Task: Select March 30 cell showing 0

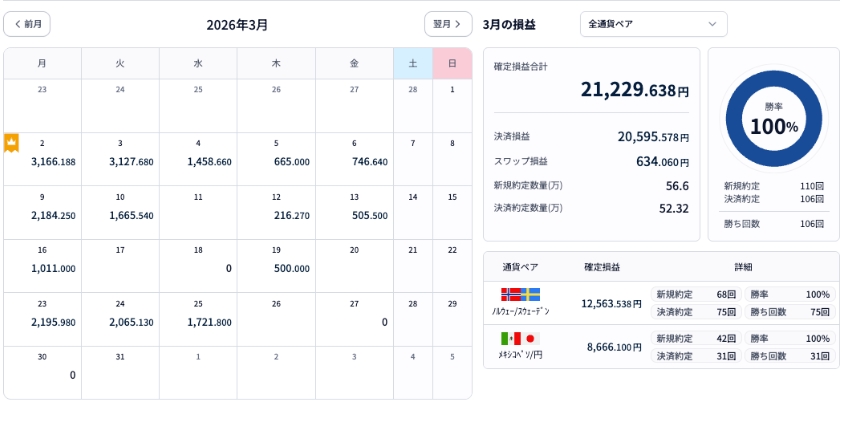Action: 43,372
